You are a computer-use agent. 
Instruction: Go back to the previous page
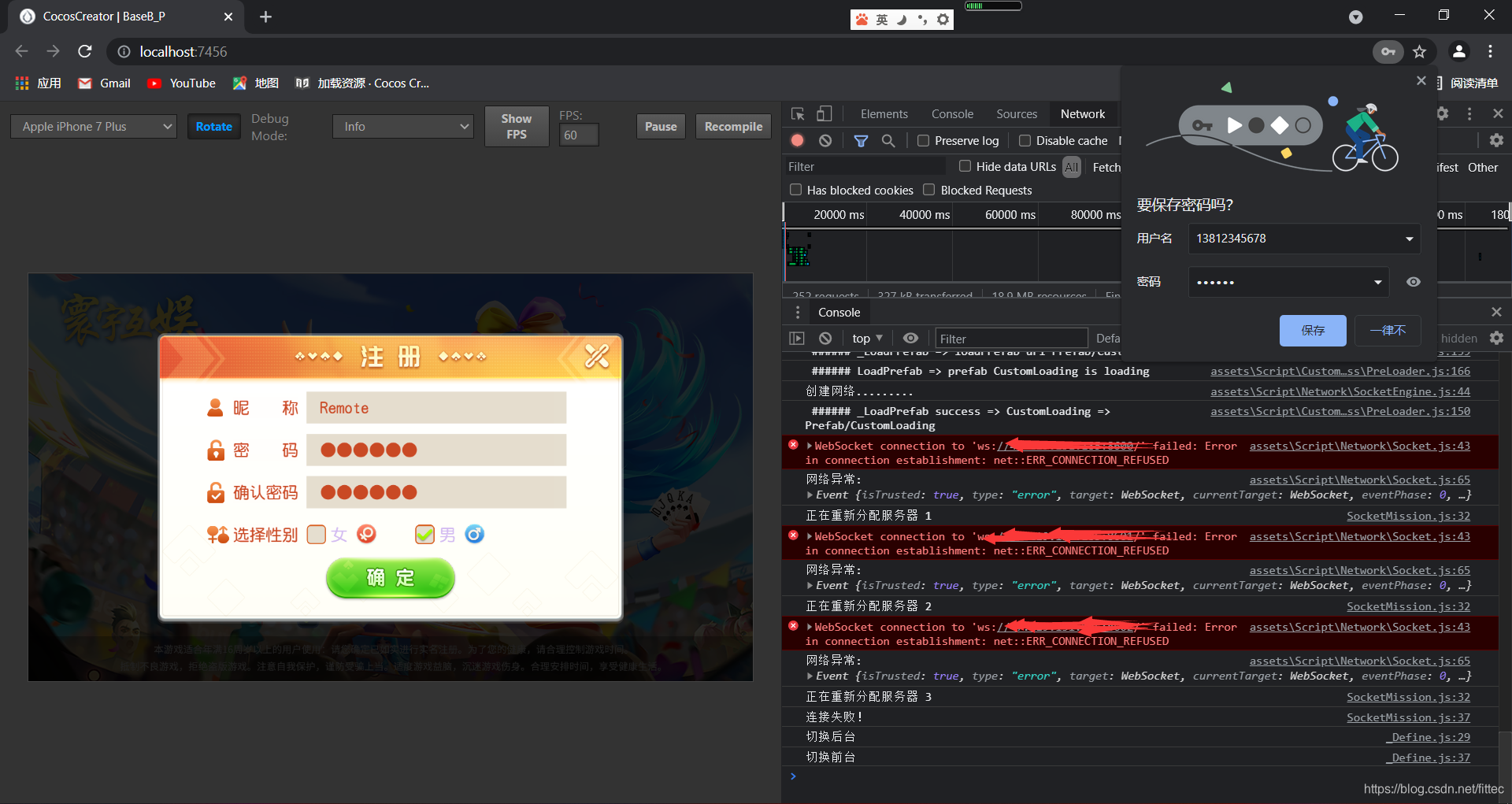point(21,51)
